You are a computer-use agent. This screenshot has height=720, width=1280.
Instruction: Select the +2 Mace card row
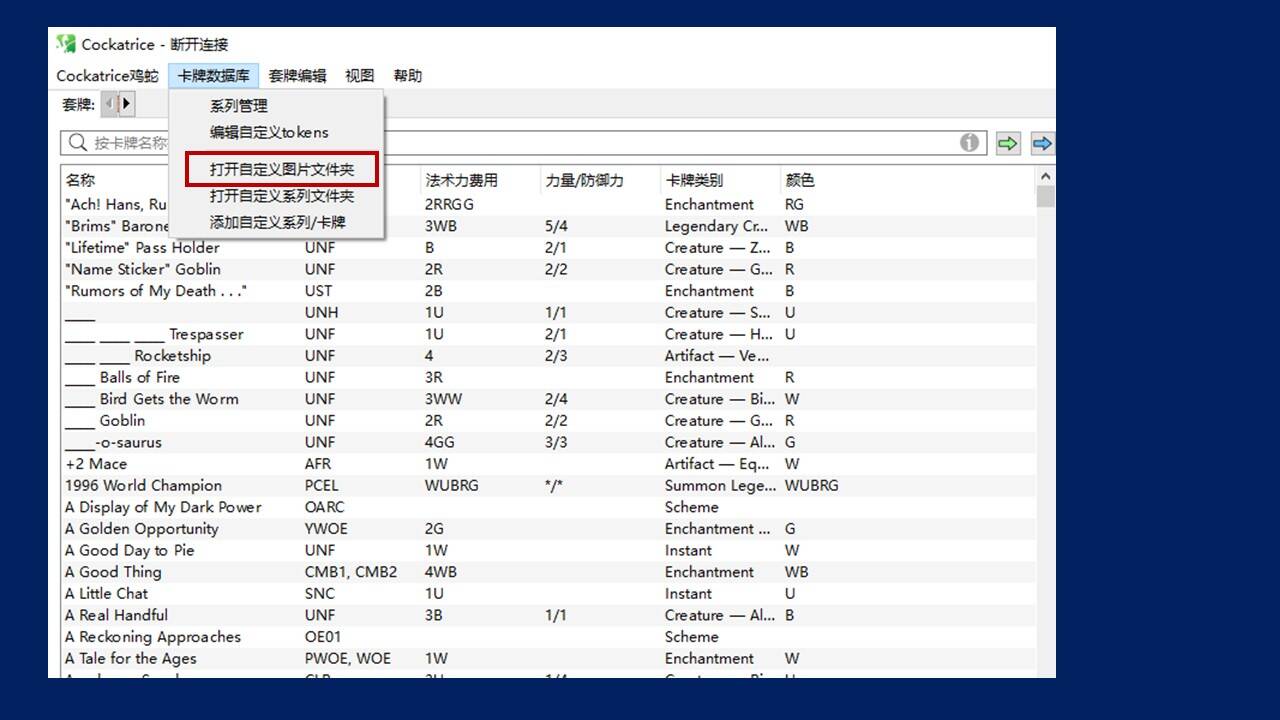tap(548, 464)
